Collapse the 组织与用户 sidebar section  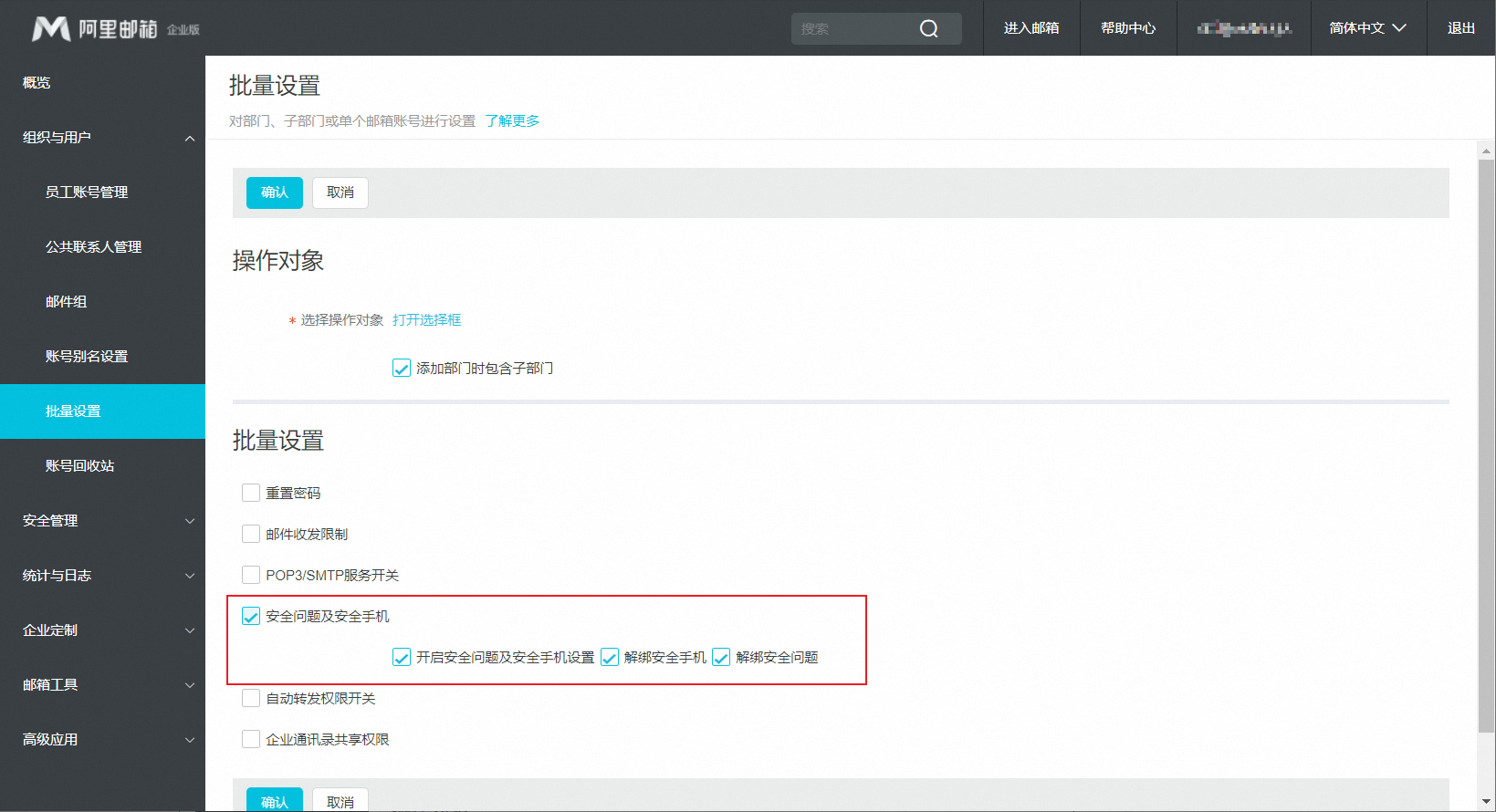(x=102, y=138)
